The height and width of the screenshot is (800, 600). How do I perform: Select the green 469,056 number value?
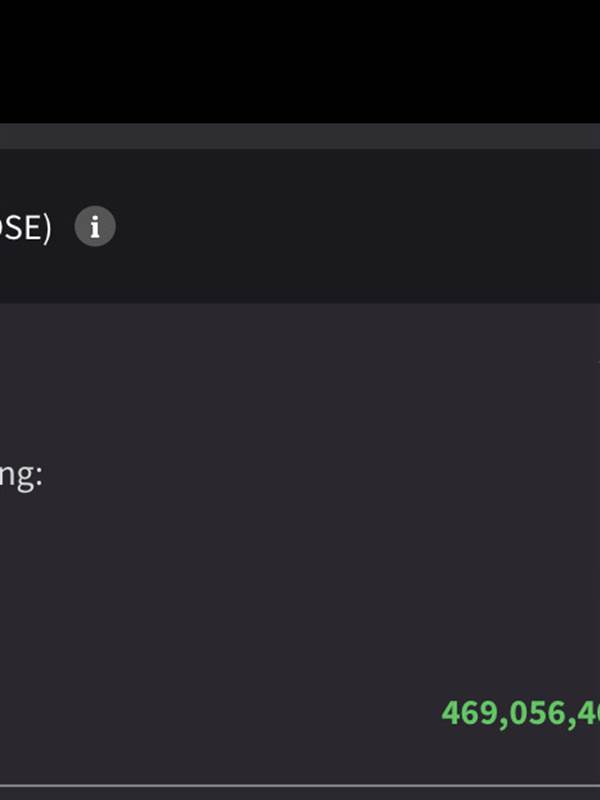(x=520, y=713)
